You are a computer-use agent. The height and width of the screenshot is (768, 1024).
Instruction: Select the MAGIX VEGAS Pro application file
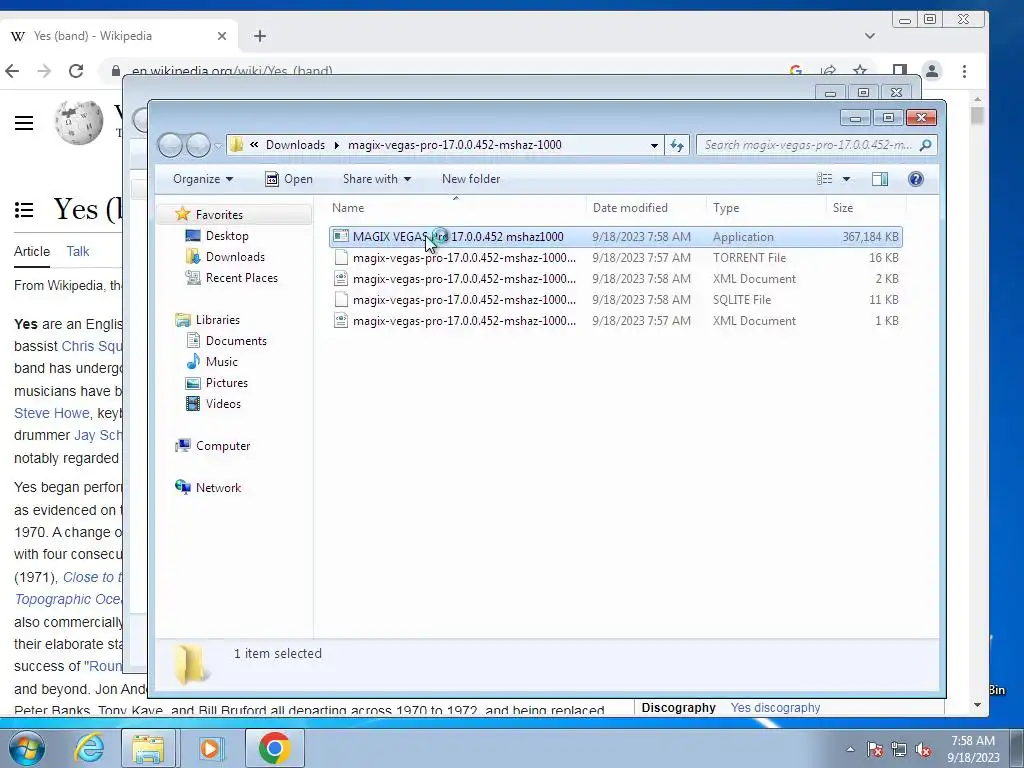click(615, 236)
